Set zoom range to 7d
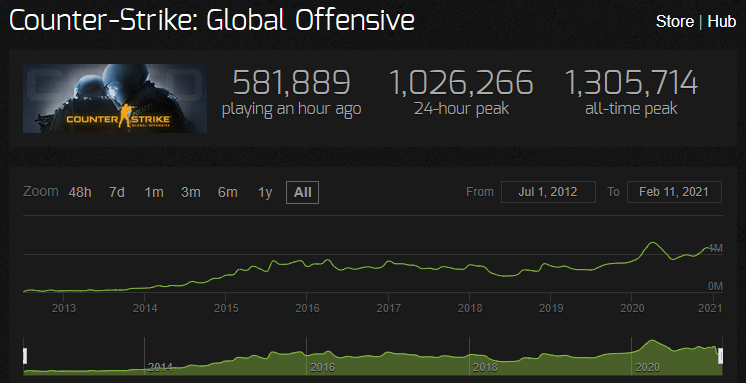This screenshot has height=383, width=746. coord(117,193)
